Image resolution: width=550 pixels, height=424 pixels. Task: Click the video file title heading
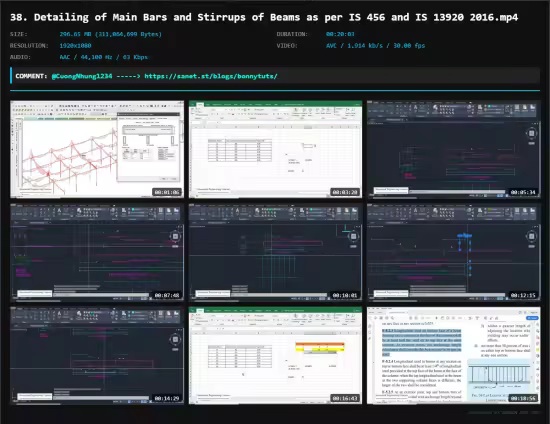coord(264,17)
